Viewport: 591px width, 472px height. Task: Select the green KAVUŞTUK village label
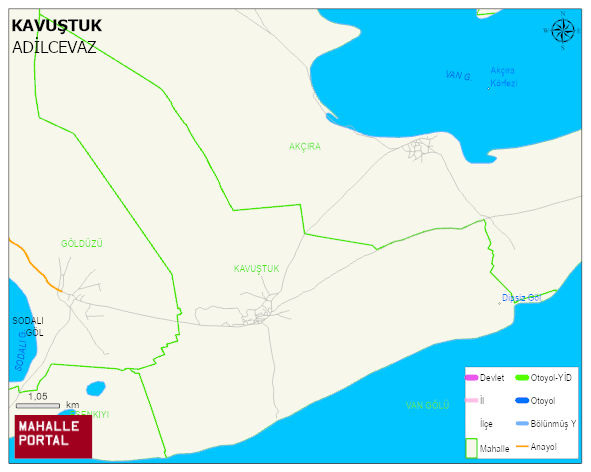(256, 268)
